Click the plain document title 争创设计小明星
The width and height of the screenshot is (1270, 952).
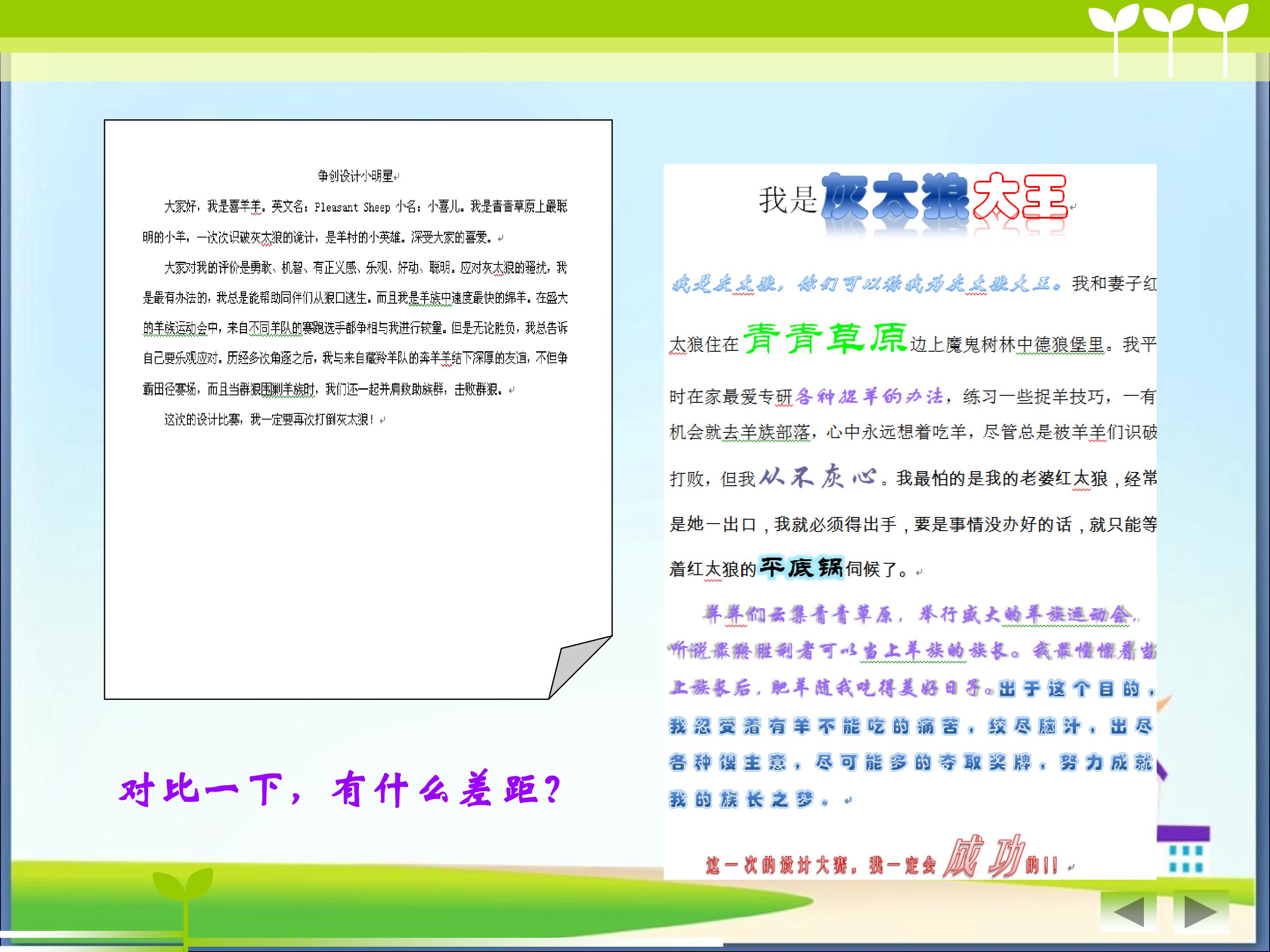tap(355, 176)
